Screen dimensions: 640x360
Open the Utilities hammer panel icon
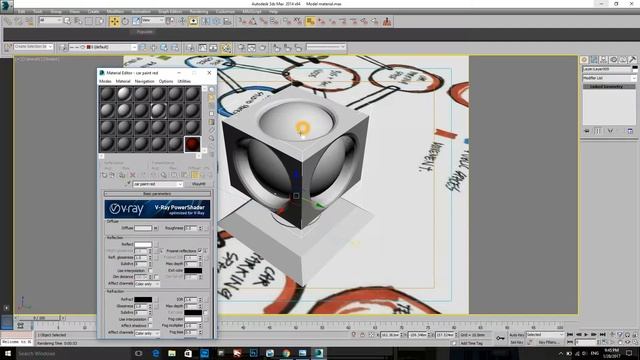pyautogui.click(x=632, y=60)
